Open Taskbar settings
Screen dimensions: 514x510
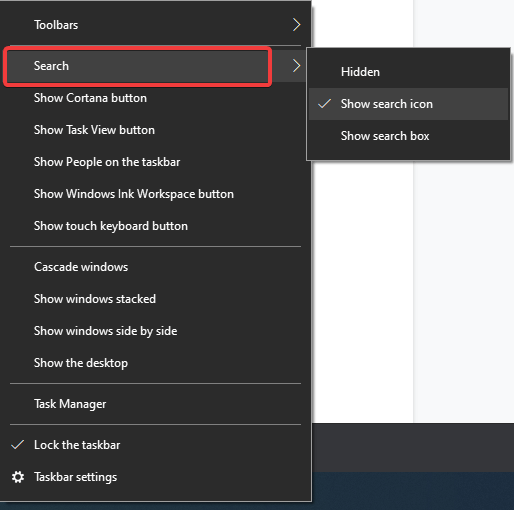[x=156, y=477]
